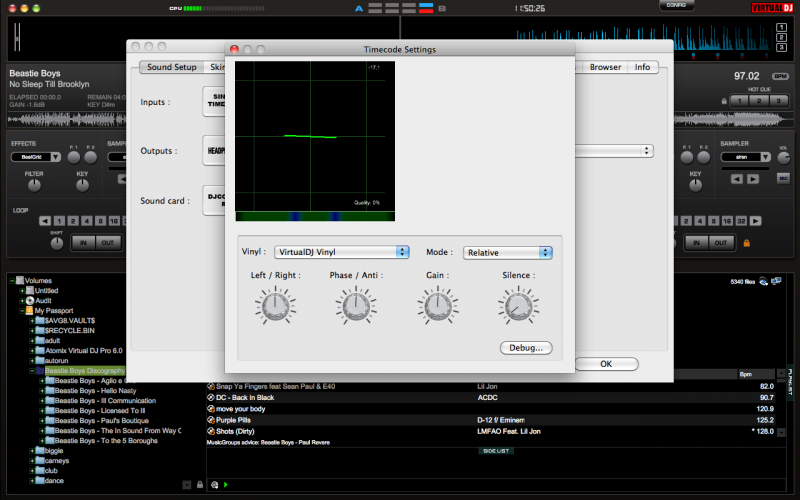Set right deck loop to 32 beats
This screenshot has height=500, width=800.
click(741, 221)
